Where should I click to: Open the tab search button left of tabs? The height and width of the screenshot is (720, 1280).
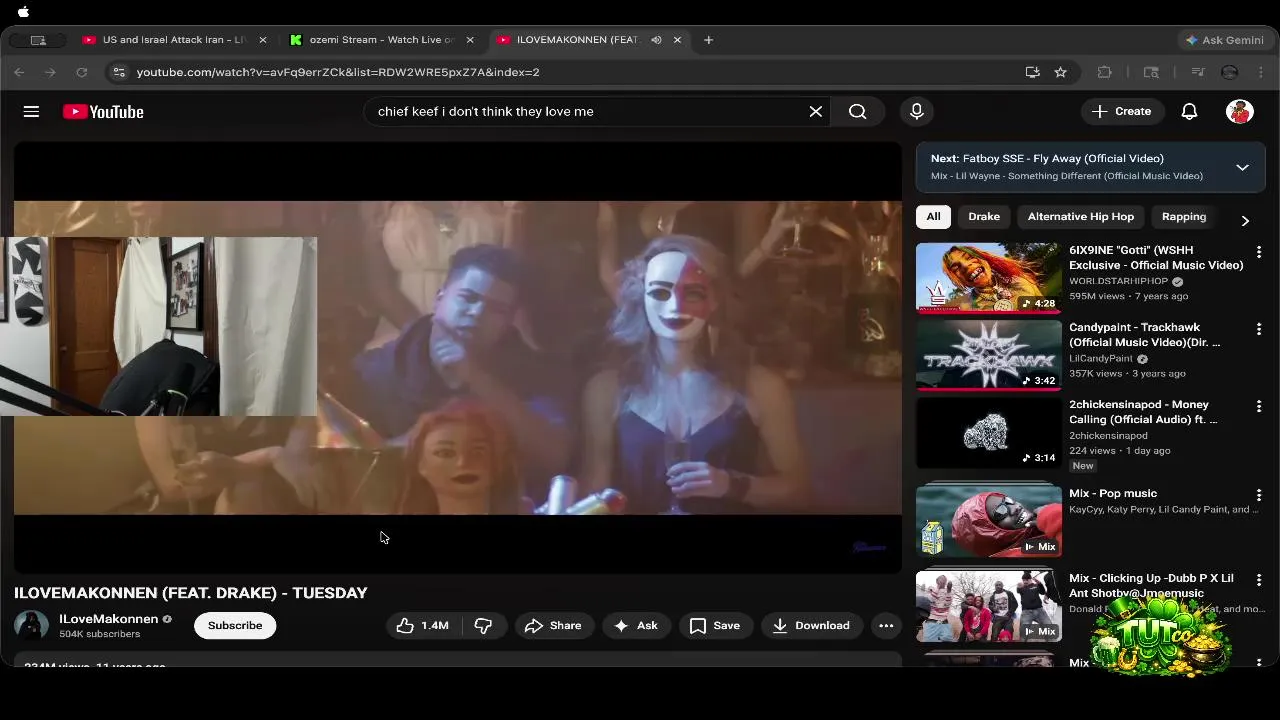coord(38,40)
